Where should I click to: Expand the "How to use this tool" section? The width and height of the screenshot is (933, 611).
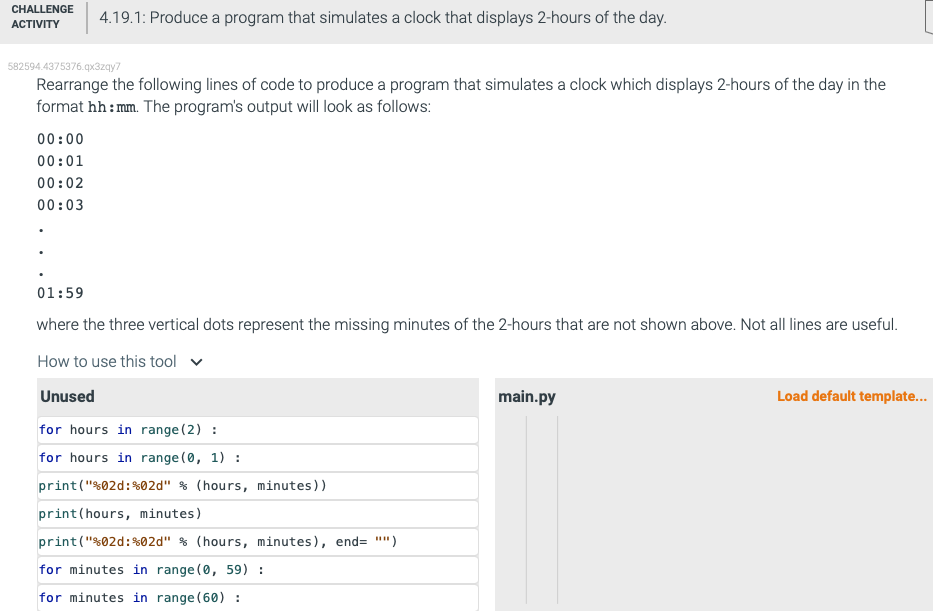[x=106, y=361]
